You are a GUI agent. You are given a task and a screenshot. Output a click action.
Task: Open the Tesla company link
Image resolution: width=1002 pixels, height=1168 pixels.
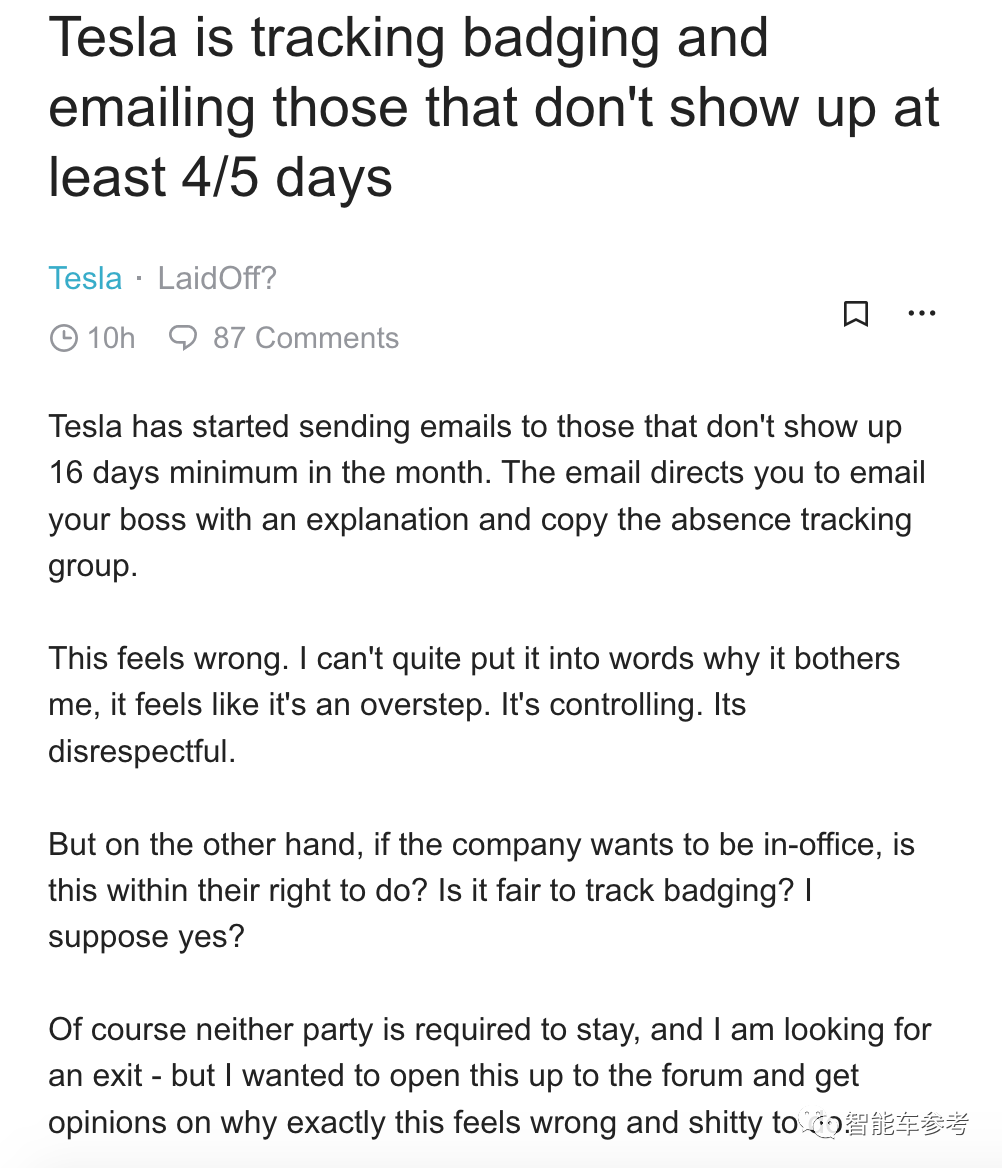click(85, 279)
